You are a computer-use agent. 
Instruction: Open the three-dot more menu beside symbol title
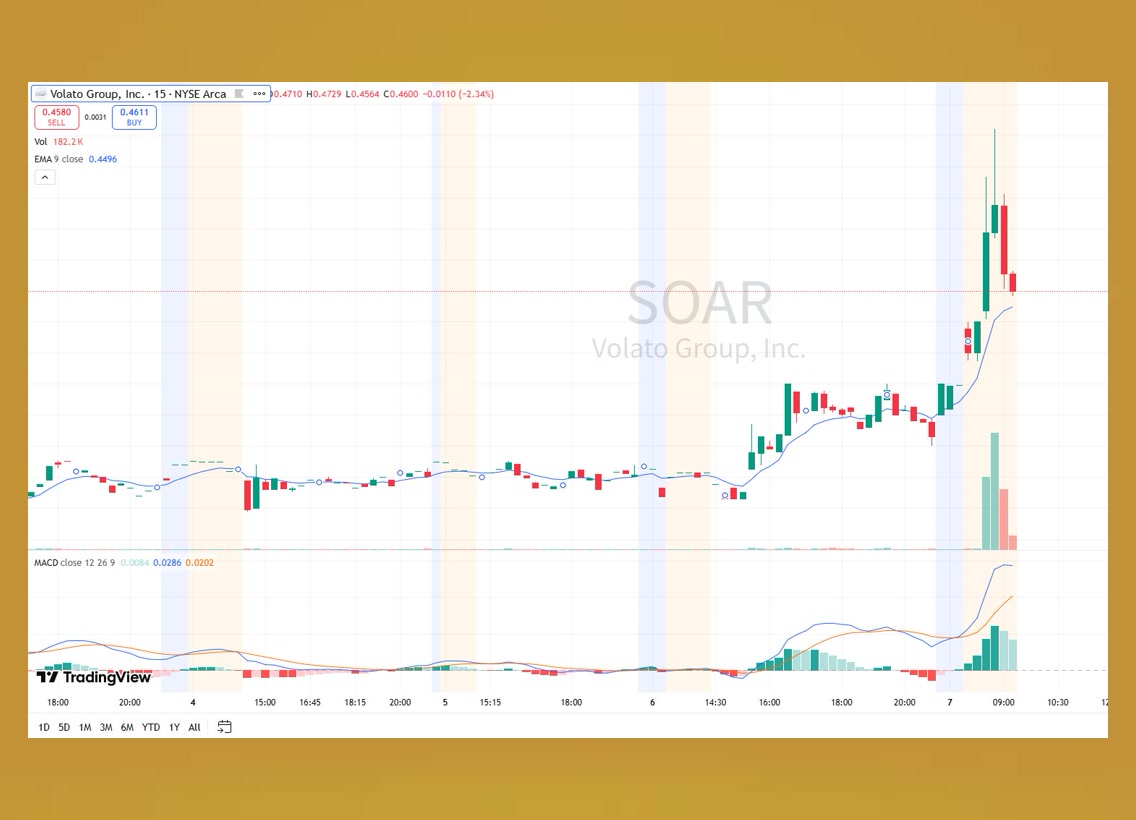click(259, 93)
